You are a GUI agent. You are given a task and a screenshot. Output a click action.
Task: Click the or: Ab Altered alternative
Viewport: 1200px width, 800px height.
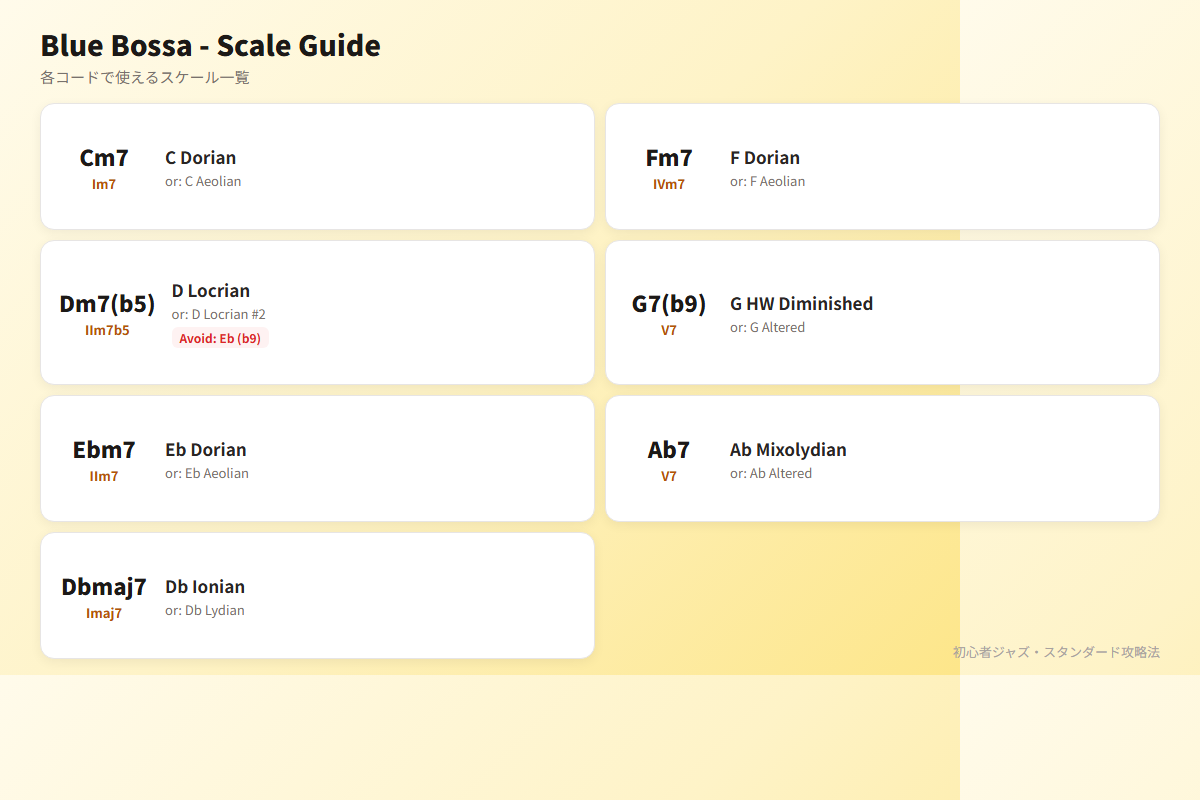tap(771, 474)
